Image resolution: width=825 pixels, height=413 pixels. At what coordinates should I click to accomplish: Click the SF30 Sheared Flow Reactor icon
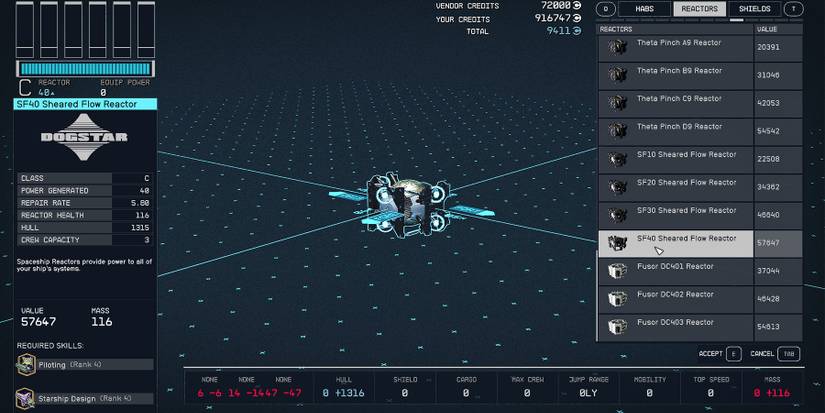[x=617, y=215]
